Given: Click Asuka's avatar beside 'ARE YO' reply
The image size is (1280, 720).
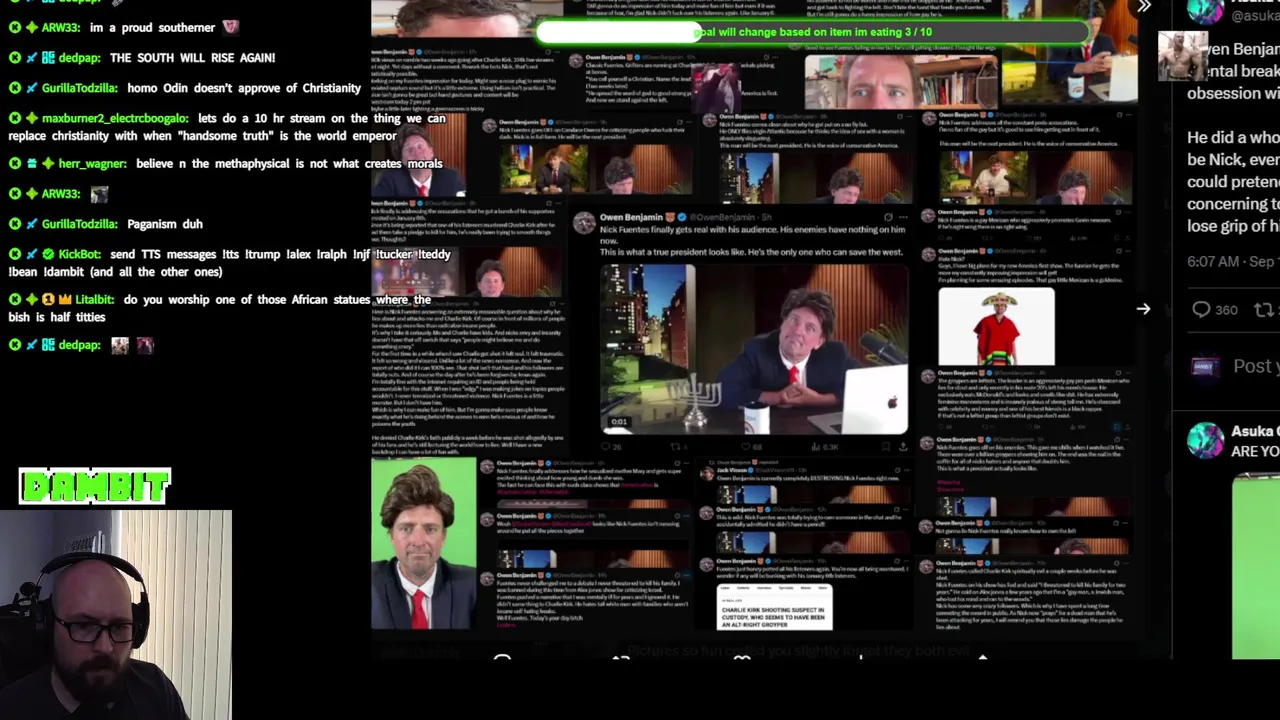Looking at the screenshot, I should [1205, 441].
